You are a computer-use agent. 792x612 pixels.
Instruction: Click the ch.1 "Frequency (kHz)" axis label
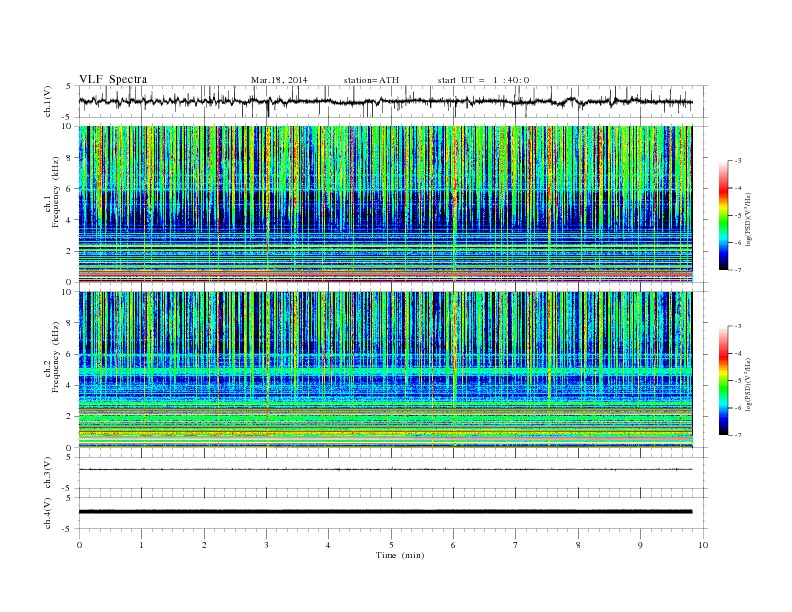point(56,192)
